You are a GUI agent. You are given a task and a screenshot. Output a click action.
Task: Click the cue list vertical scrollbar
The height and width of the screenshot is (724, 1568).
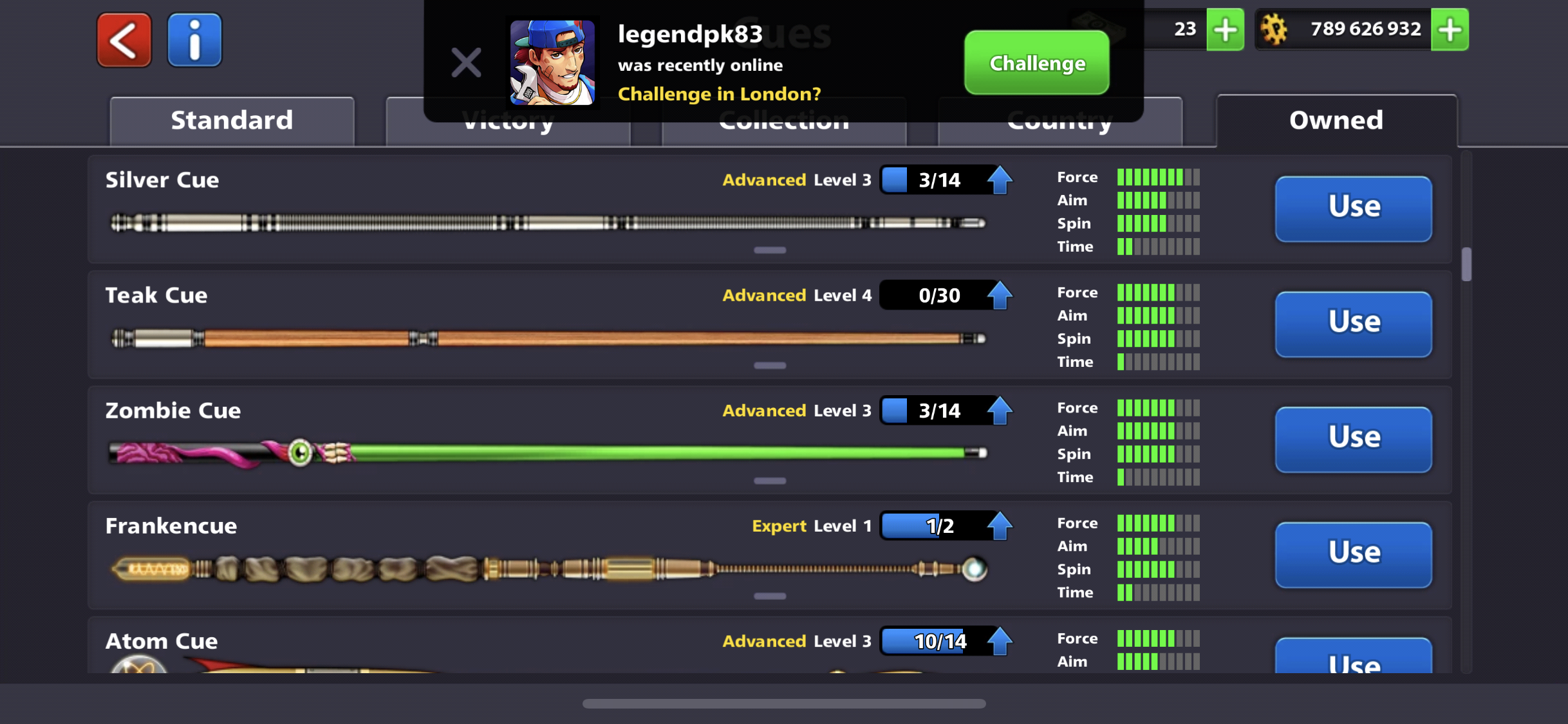(x=1466, y=265)
